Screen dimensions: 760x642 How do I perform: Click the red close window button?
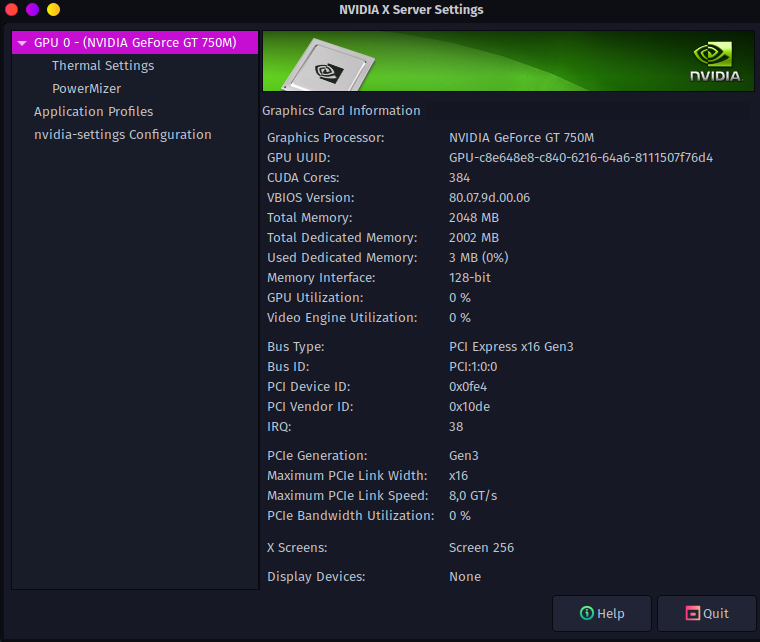pos(11,9)
